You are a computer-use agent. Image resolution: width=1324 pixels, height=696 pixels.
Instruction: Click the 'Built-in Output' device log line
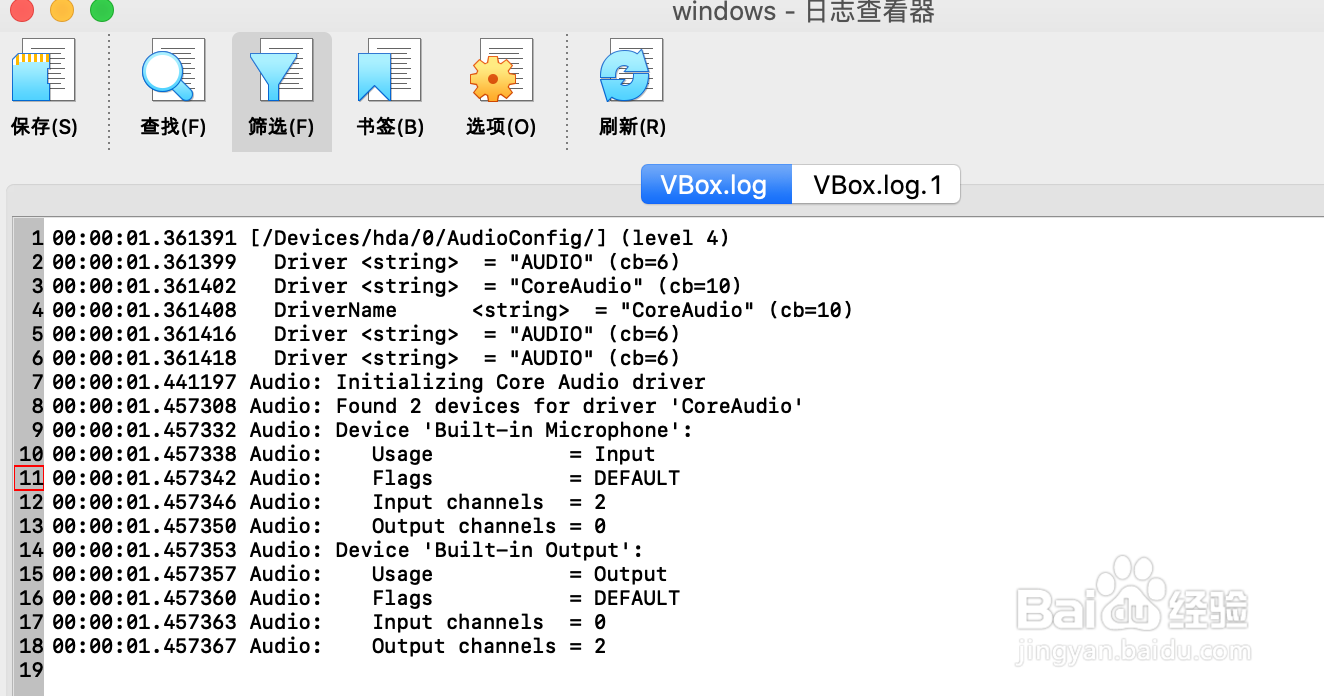(348, 550)
